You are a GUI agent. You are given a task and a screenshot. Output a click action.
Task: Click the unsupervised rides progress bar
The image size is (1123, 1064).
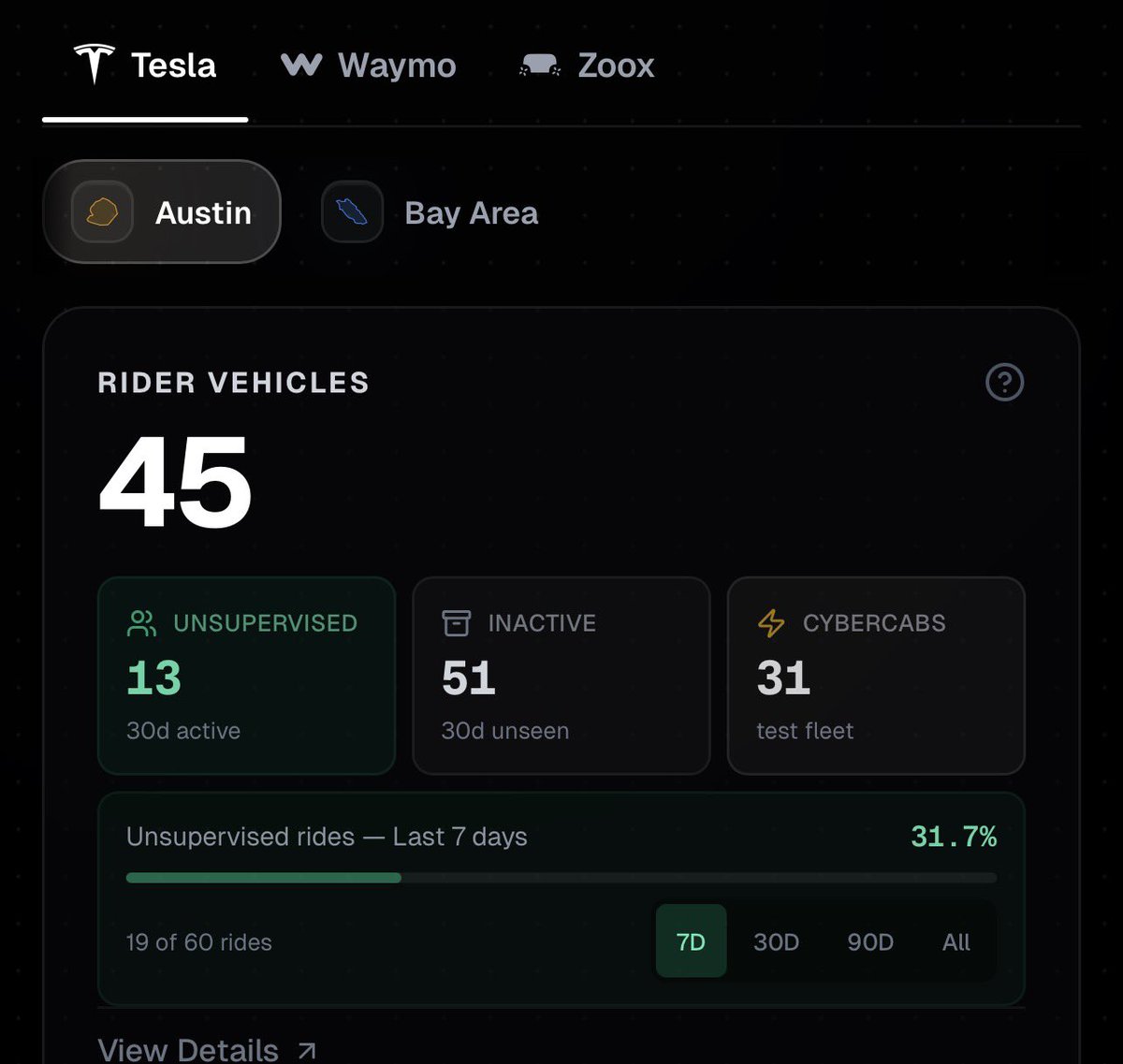point(561,878)
